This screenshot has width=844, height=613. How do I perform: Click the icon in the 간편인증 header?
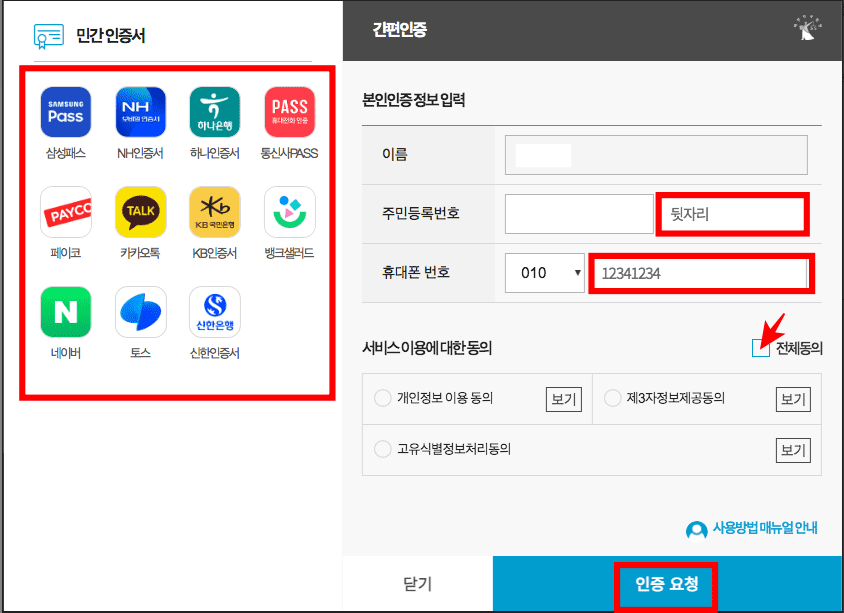tap(807, 29)
